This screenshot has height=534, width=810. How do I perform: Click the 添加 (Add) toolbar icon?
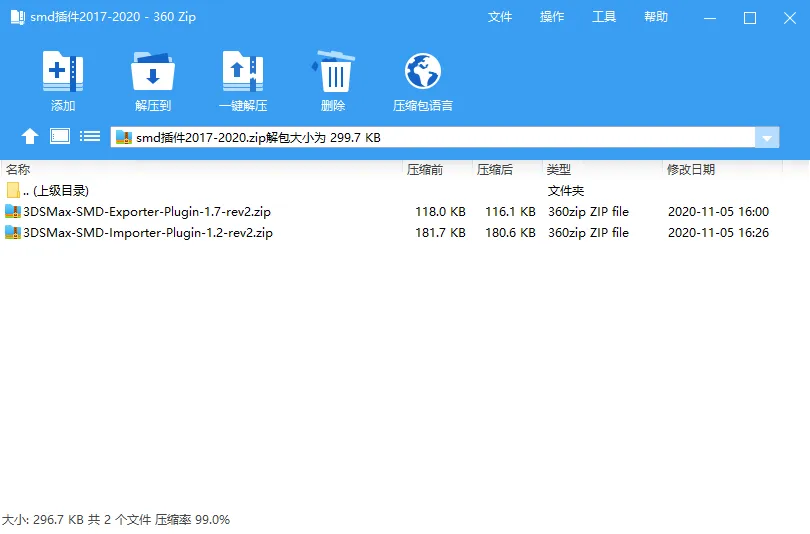point(63,71)
